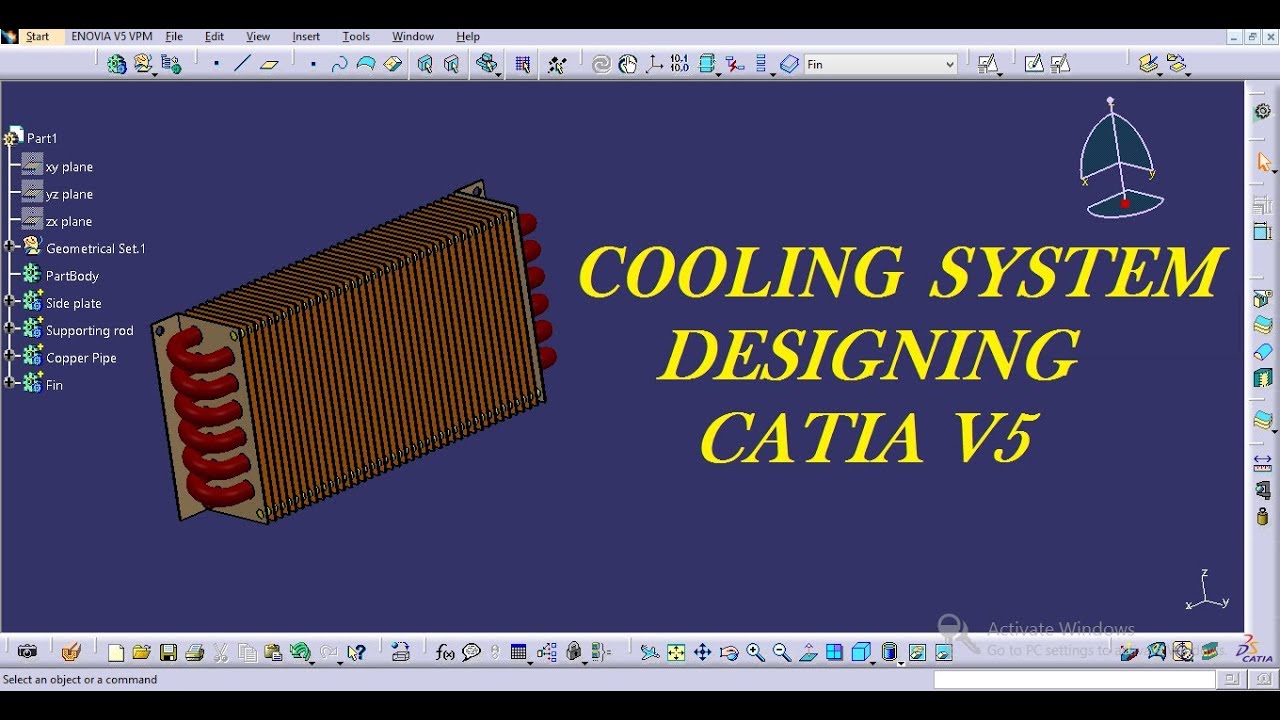Click the Open folder icon

point(142,653)
